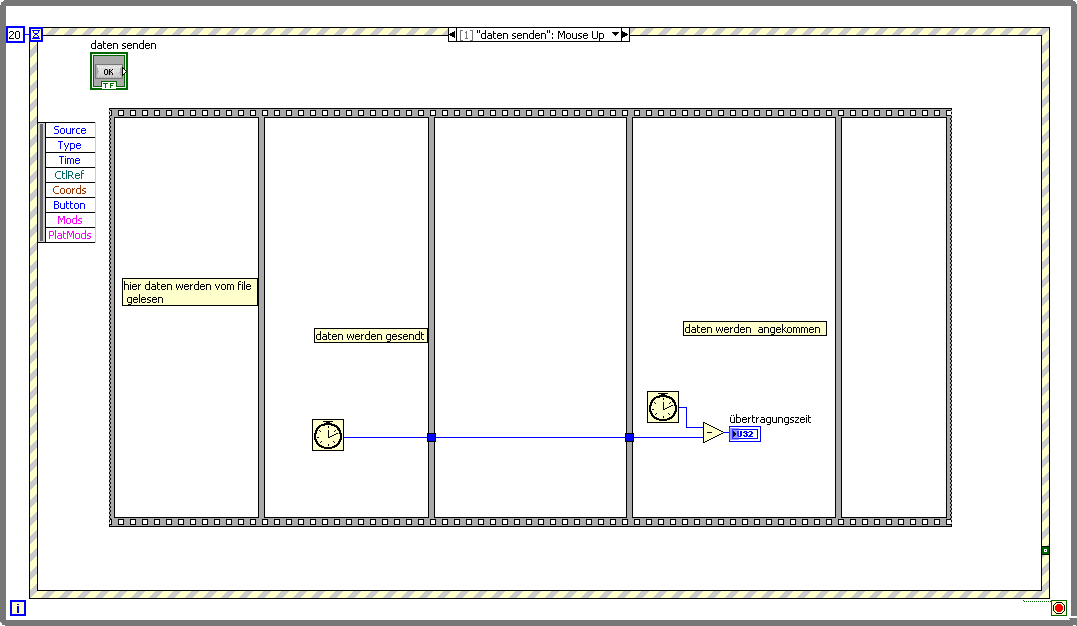The width and height of the screenshot is (1077, 626).
Task: Click the subtract function node
Action: click(x=713, y=433)
